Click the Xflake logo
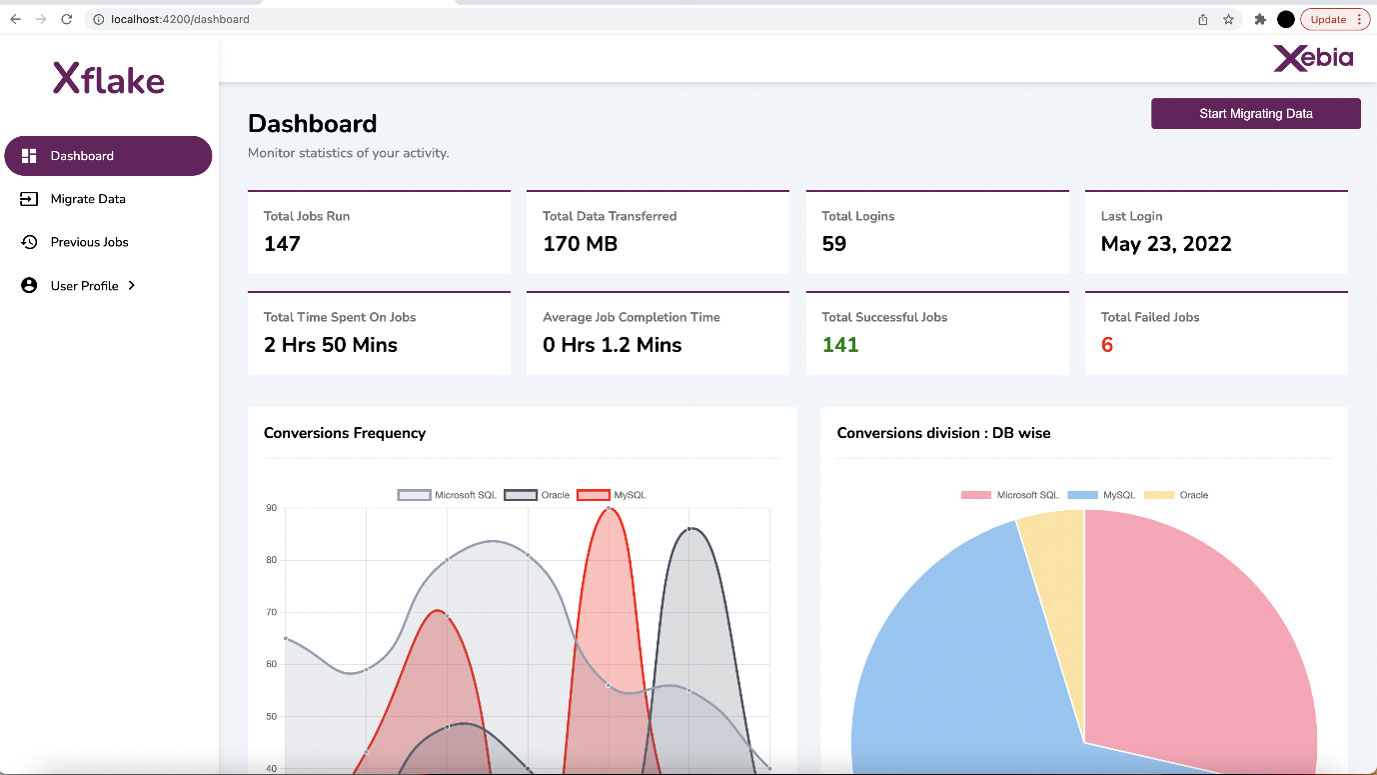 [108, 78]
